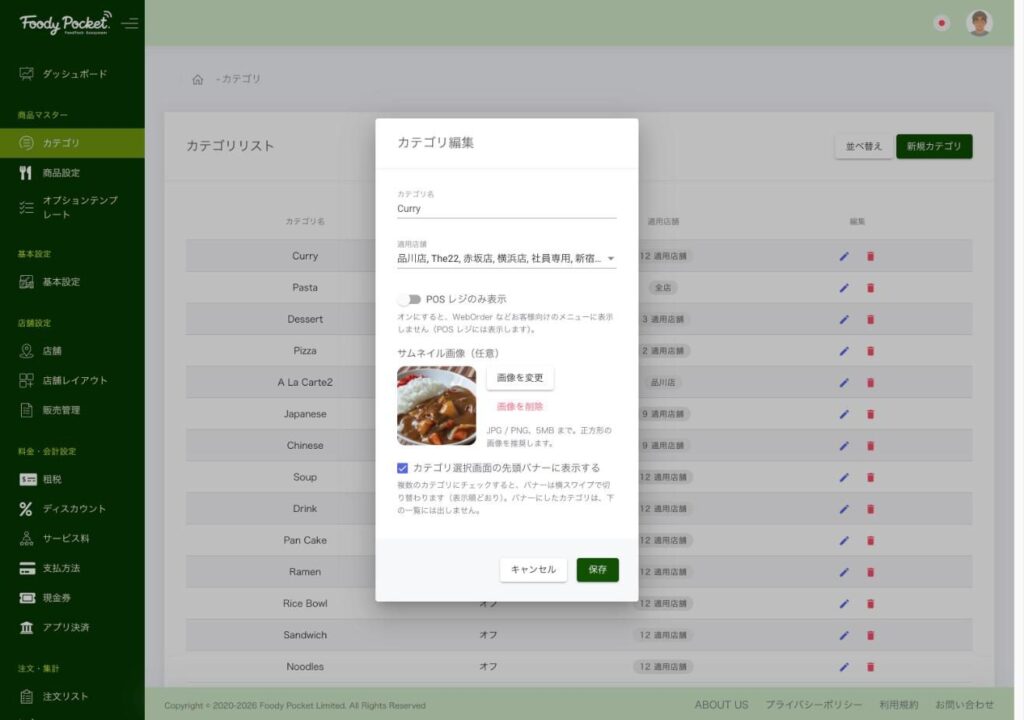Click the Japan flag language icon
Image resolution: width=1024 pixels, height=720 pixels.
(942, 23)
